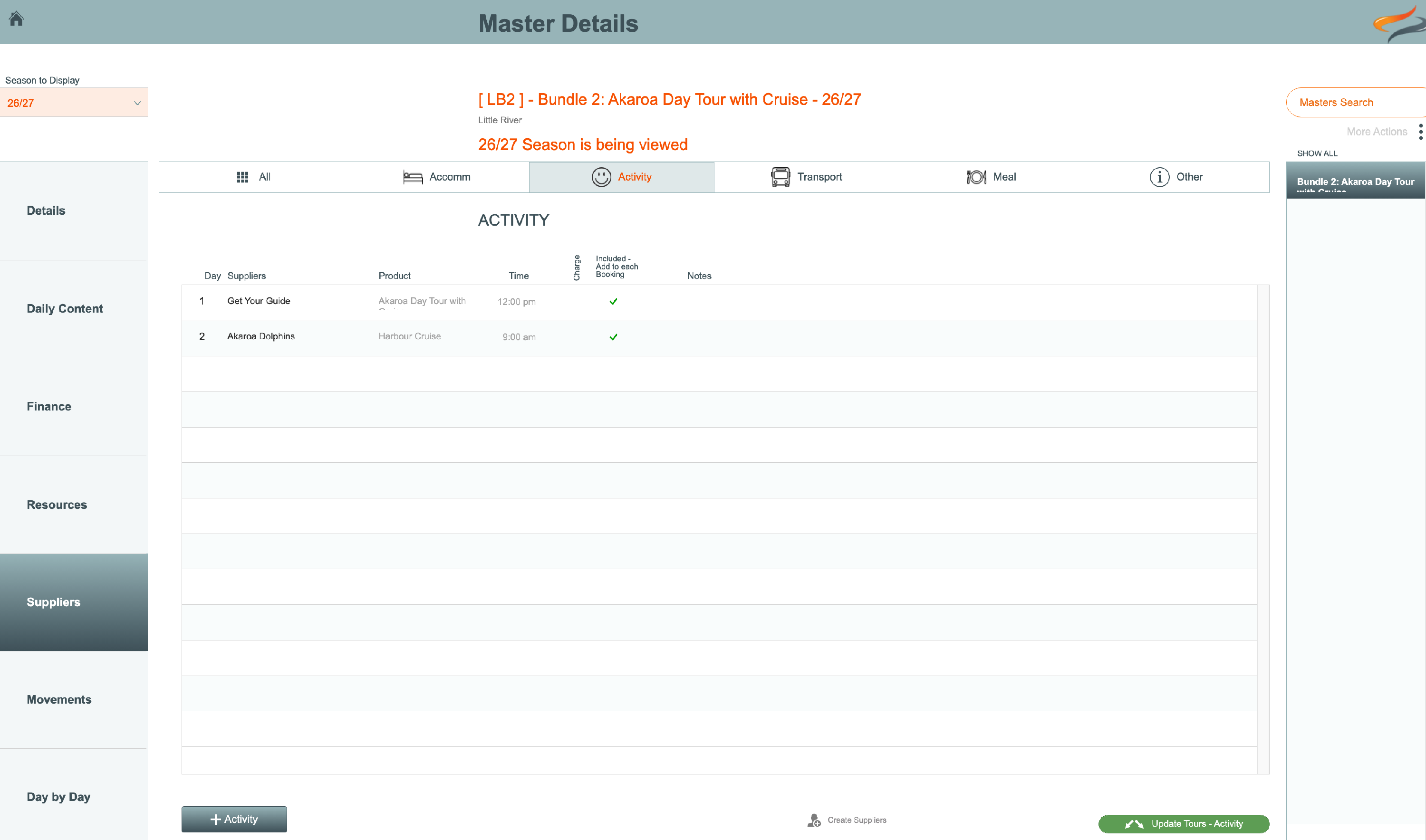The height and width of the screenshot is (840, 1426).
Task: Click the Charge column header
Action: (x=577, y=268)
